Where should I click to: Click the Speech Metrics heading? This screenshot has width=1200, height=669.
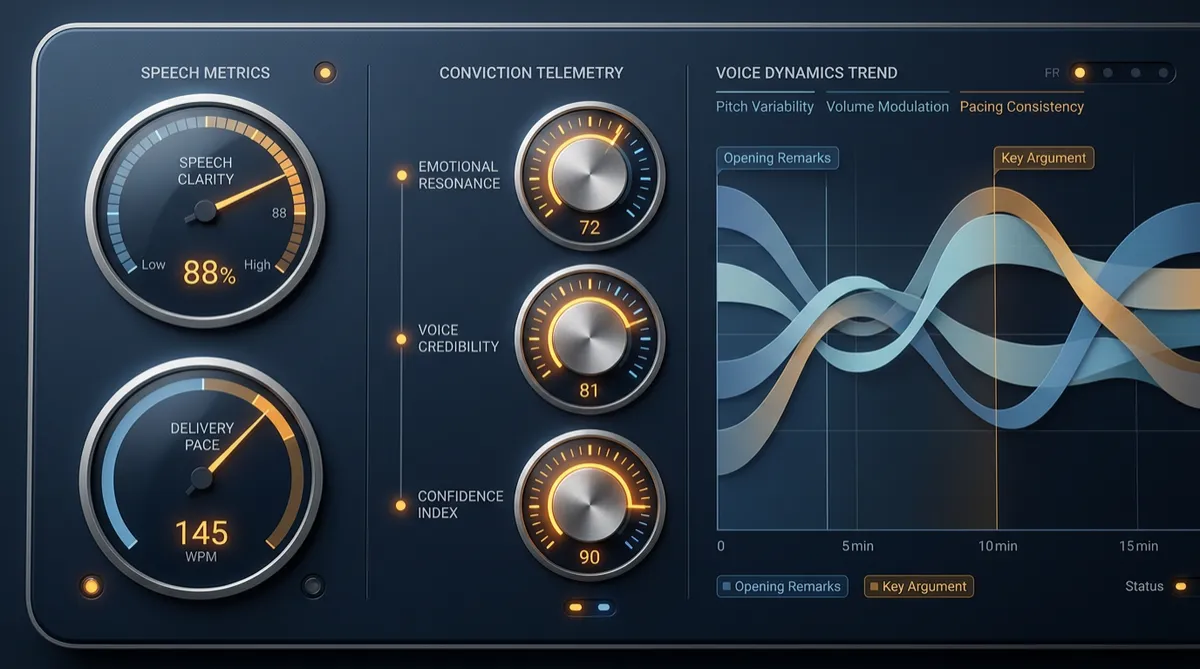tap(205, 73)
